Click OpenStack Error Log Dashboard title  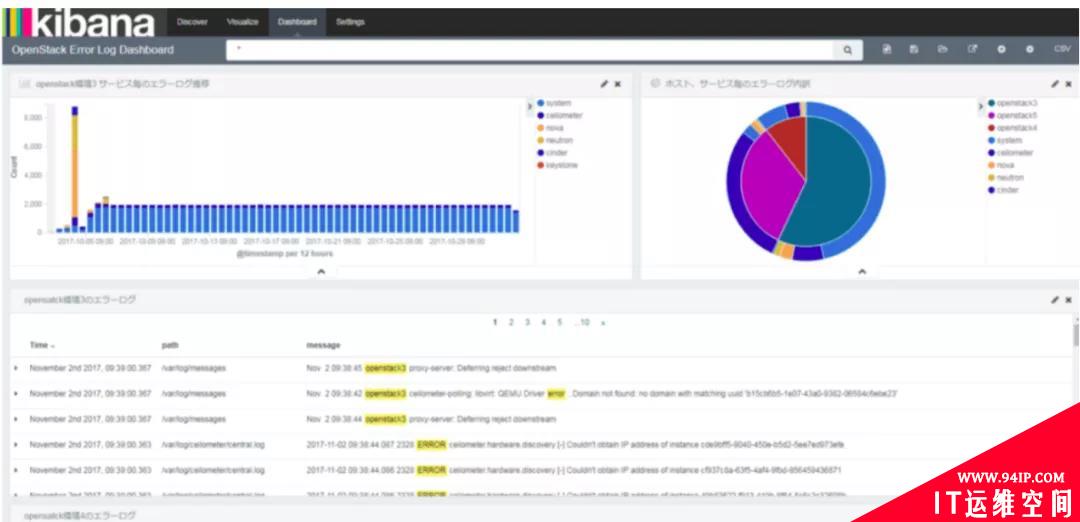point(92,50)
